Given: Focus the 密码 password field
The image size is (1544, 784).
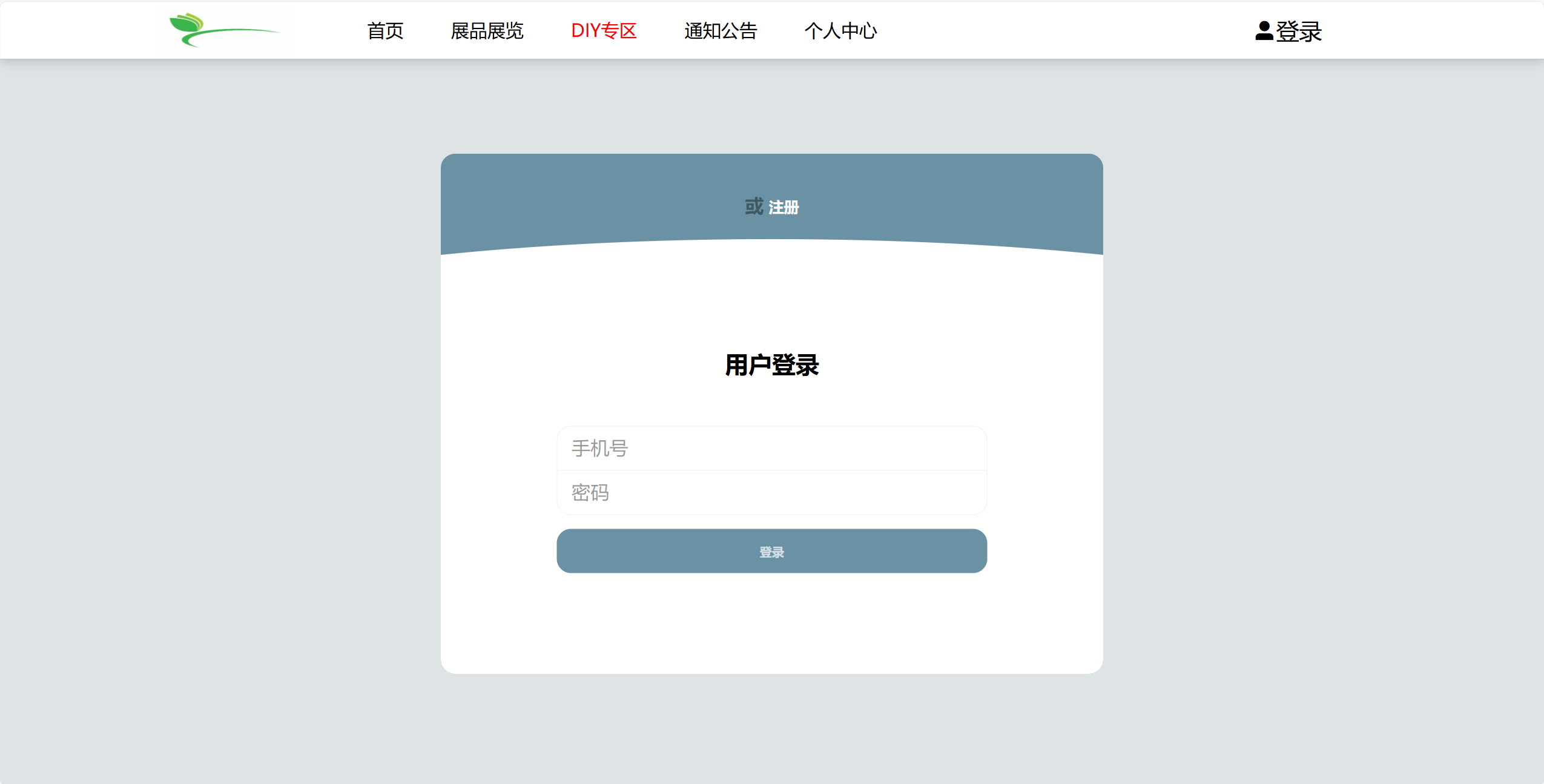Looking at the screenshot, I should pyautogui.click(x=771, y=493).
